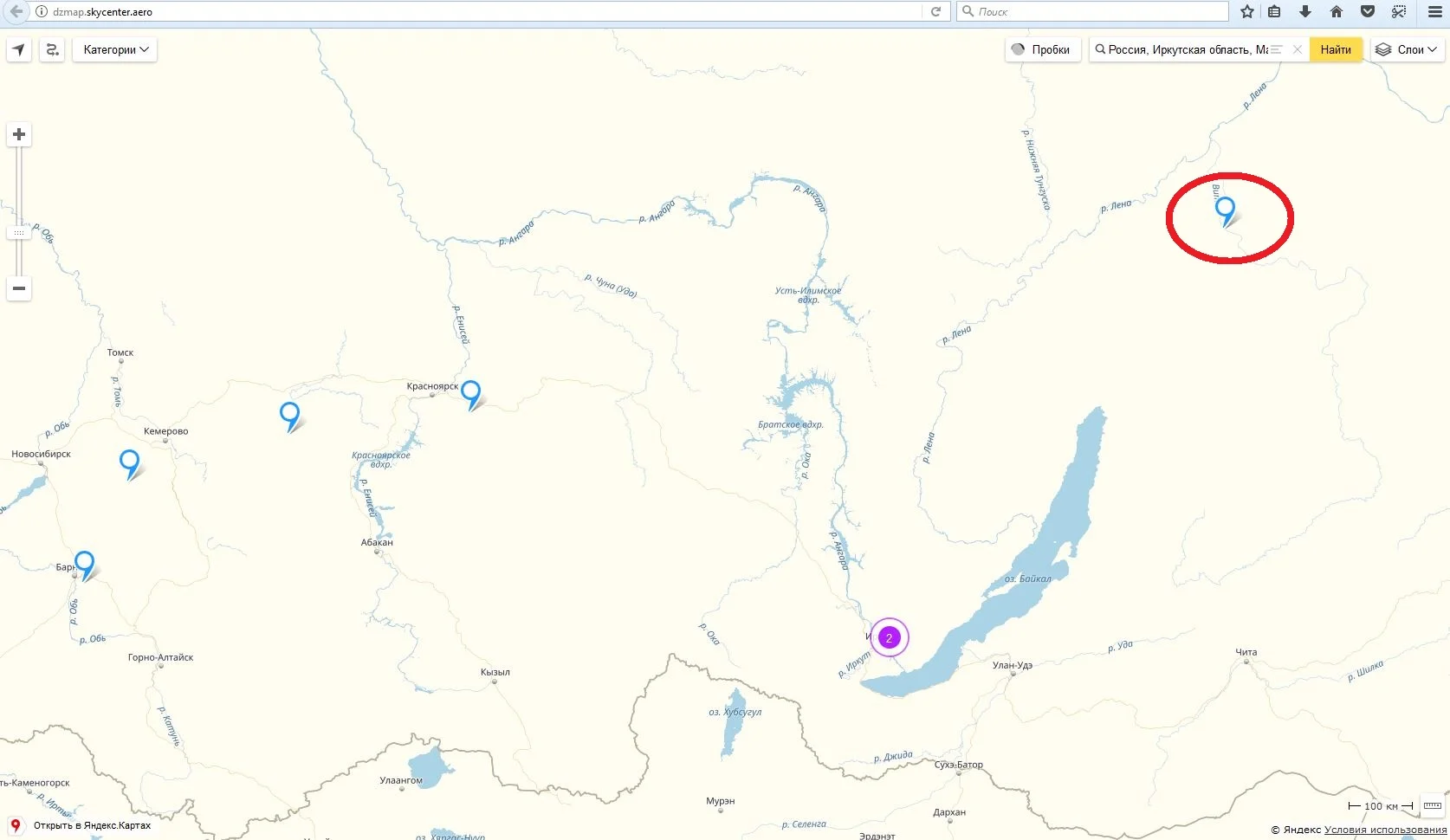Click the zoom-out minus button on map
The height and width of the screenshot is (840, 1450).
click(x=17, y=288)
